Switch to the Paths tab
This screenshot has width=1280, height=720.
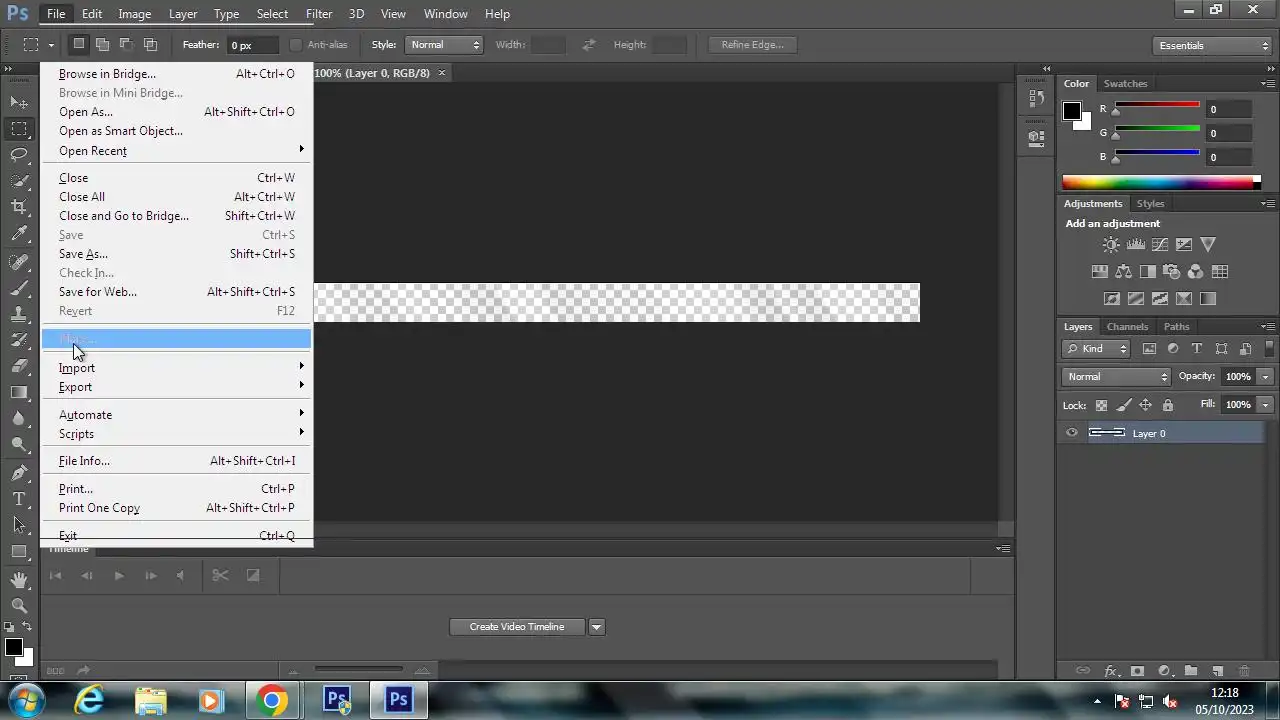(1177, 327)
